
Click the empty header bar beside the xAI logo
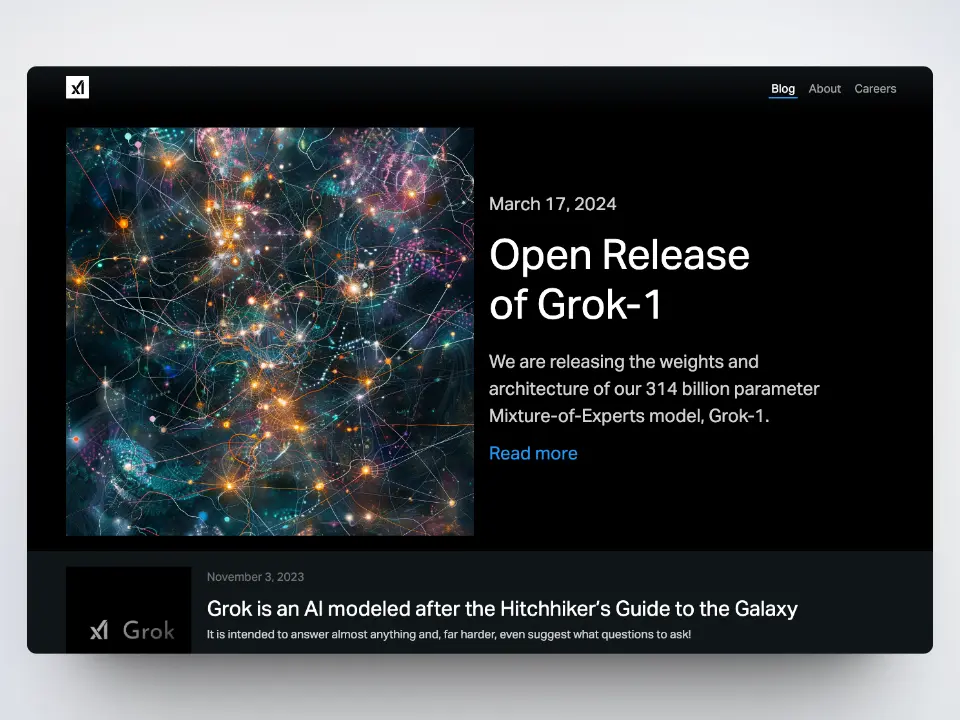(x=400, y=88)
